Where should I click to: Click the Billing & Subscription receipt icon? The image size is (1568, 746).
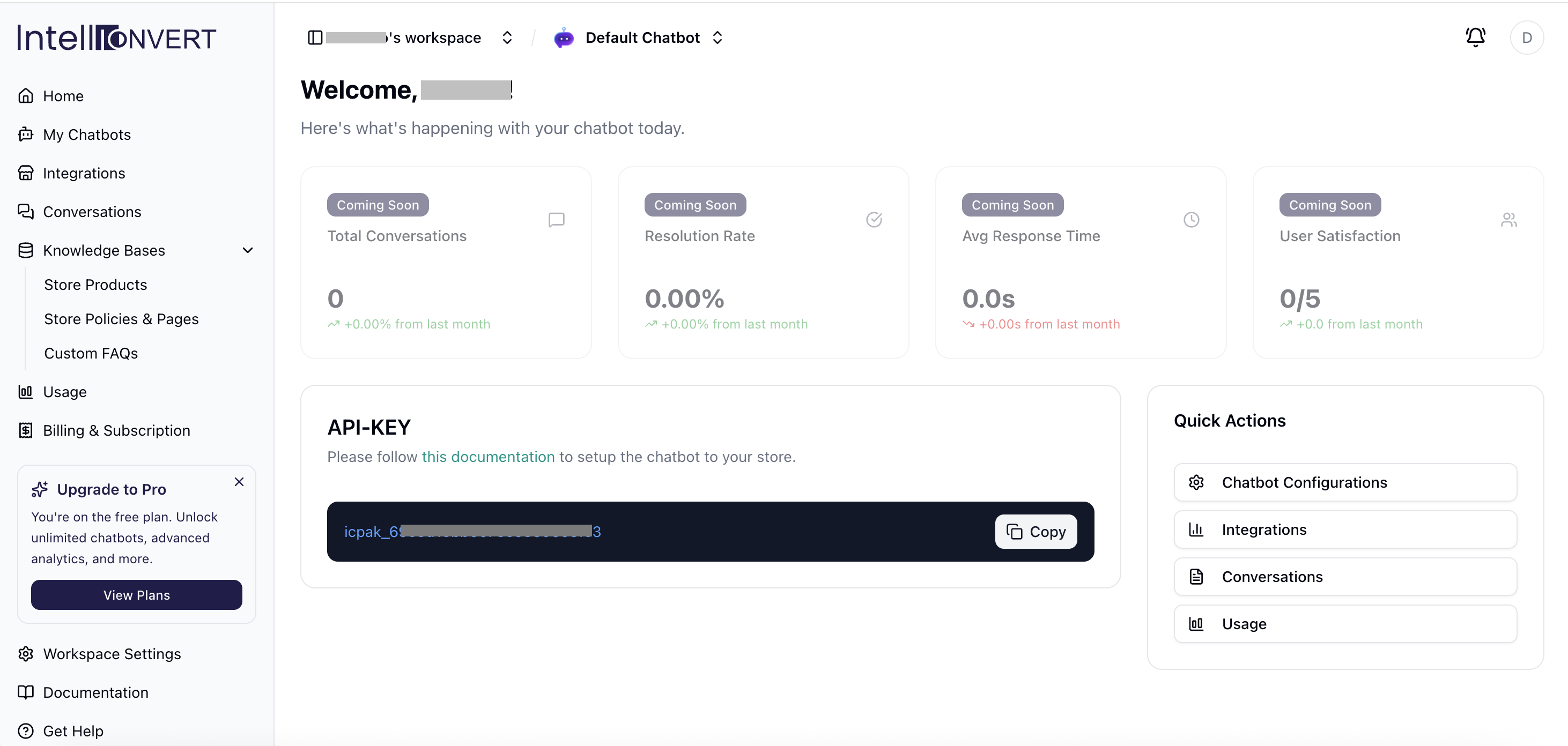tap(26, 430)
